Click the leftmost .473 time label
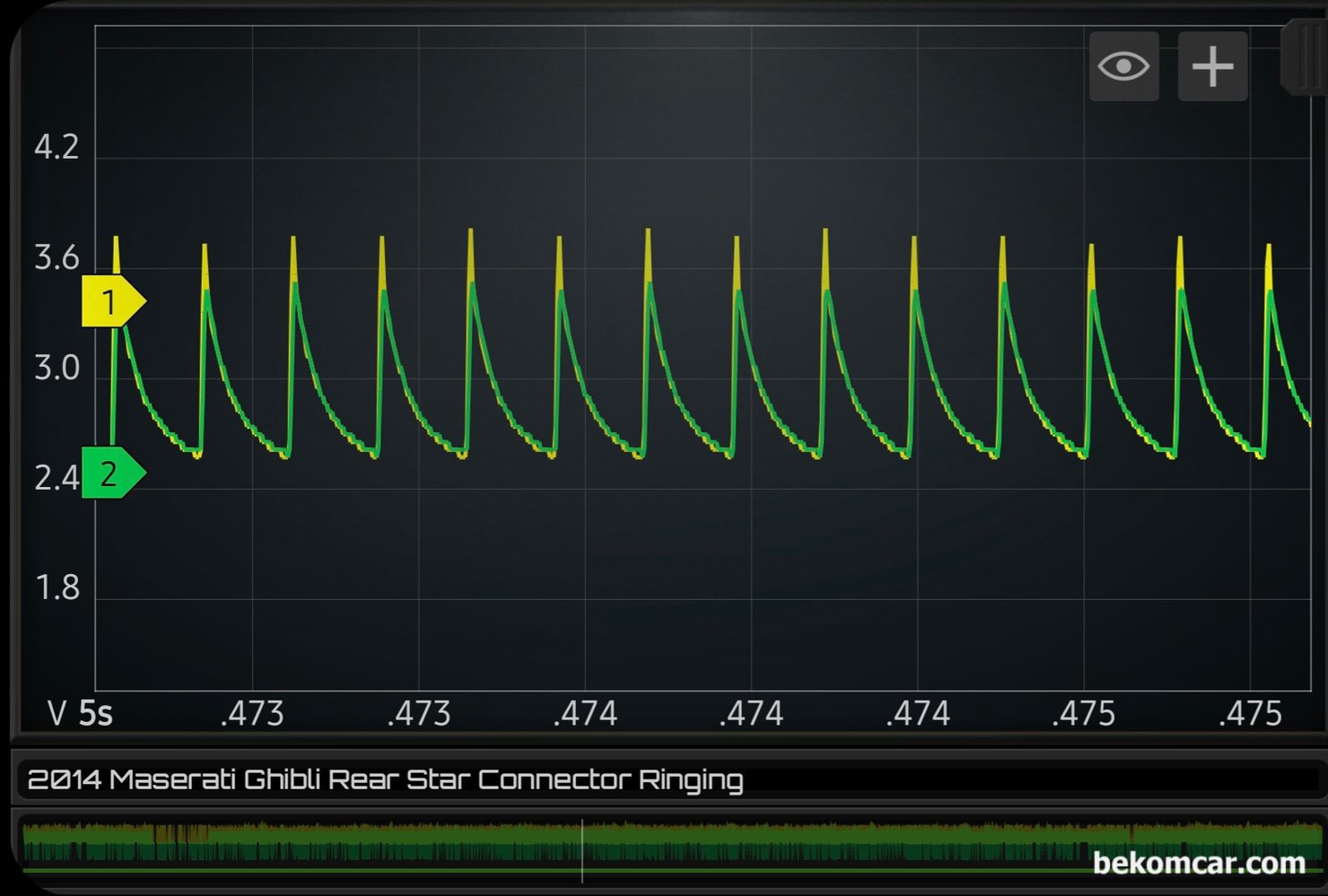 coord(252,714)
